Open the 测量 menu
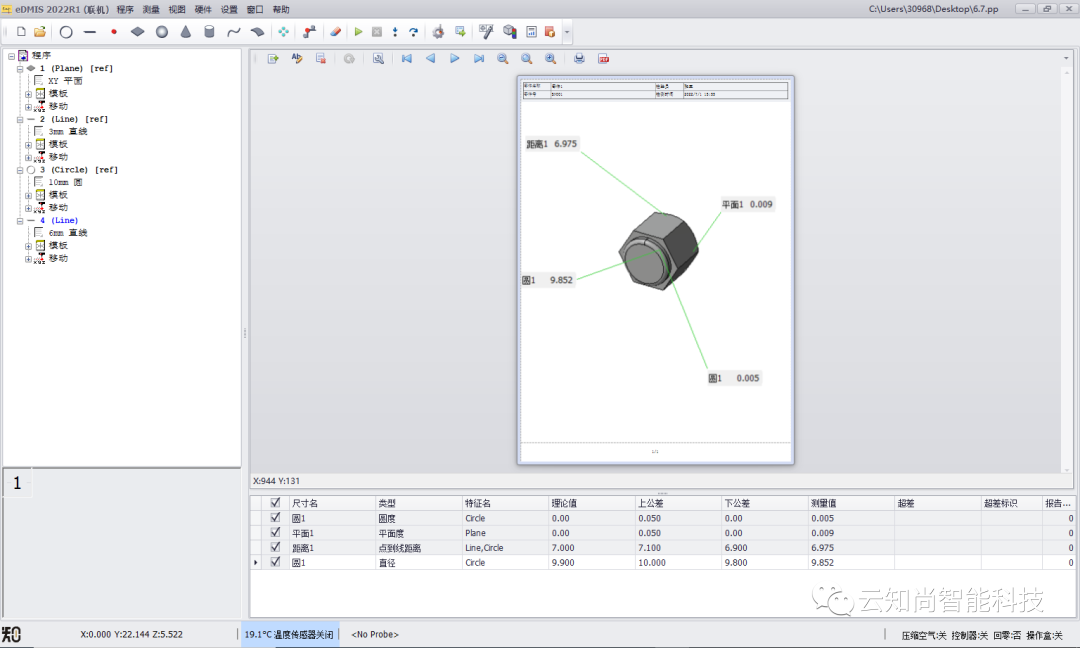 (151, 9)
